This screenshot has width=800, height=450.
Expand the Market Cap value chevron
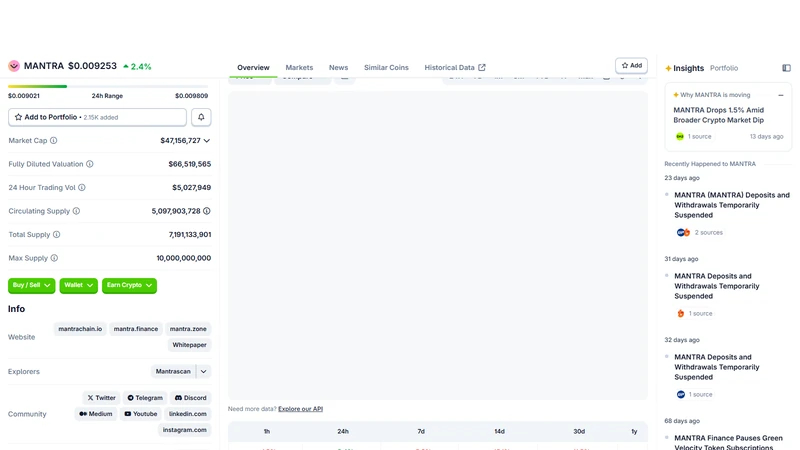click(x=207, y=140)
